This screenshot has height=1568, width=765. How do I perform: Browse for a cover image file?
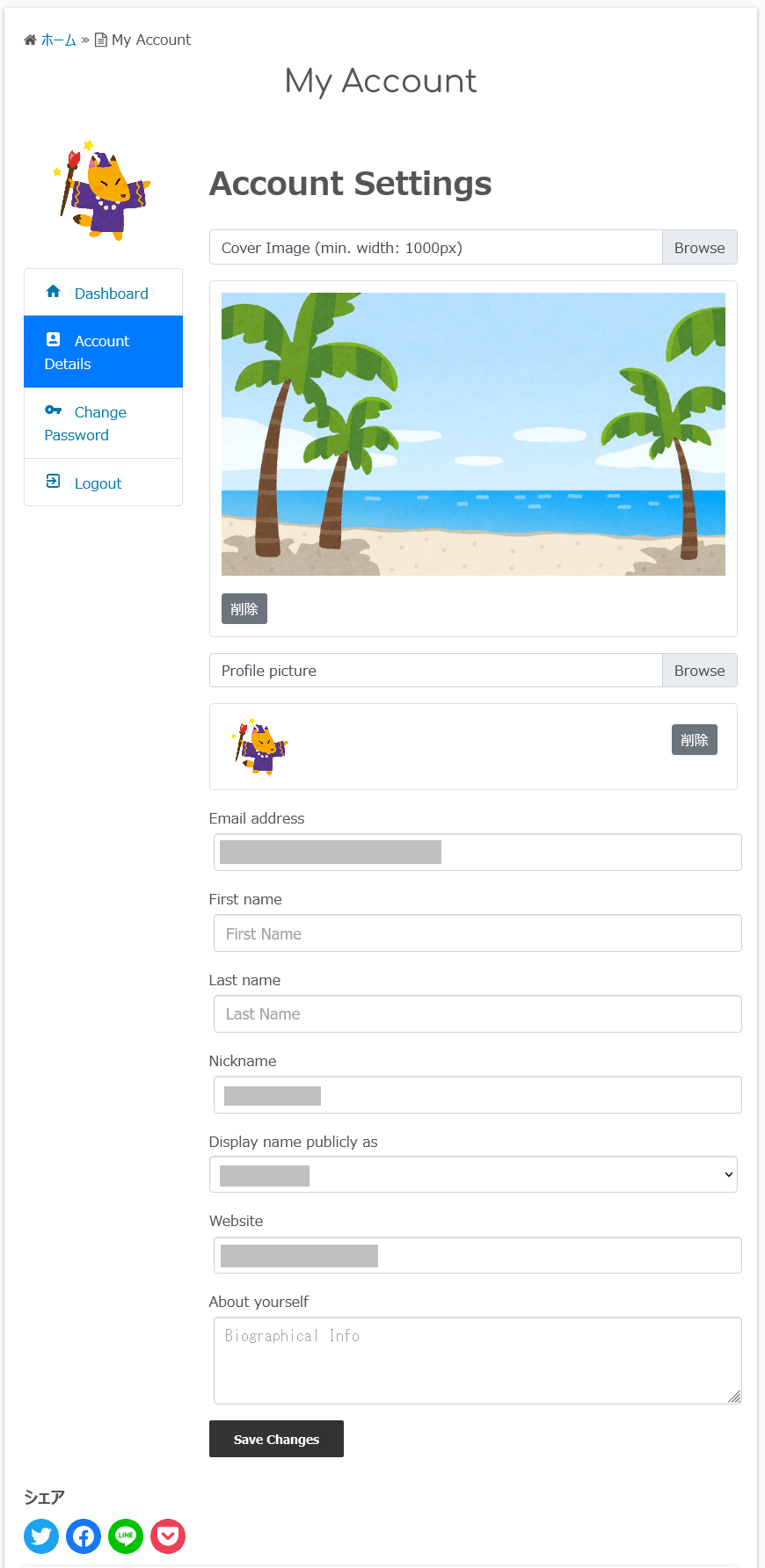tap(699, 248)
